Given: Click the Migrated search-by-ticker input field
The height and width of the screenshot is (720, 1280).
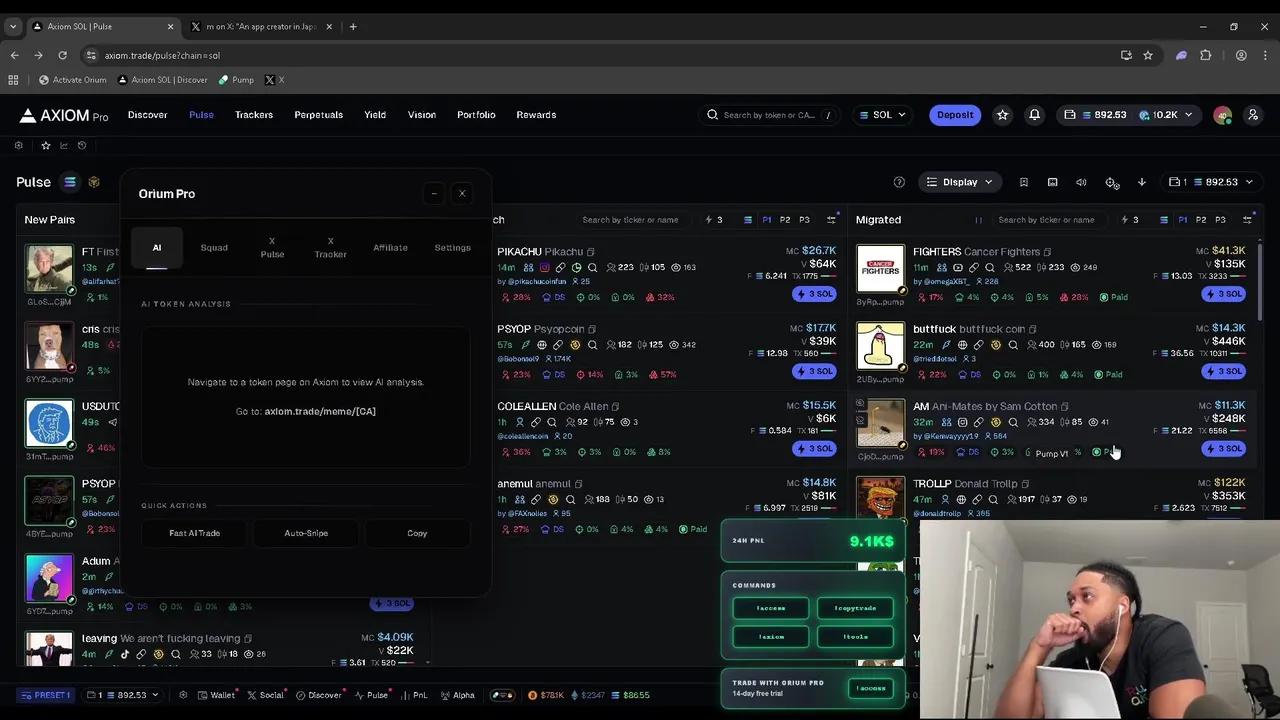Looking at the screenshot, I should [x=1047, y=219].
